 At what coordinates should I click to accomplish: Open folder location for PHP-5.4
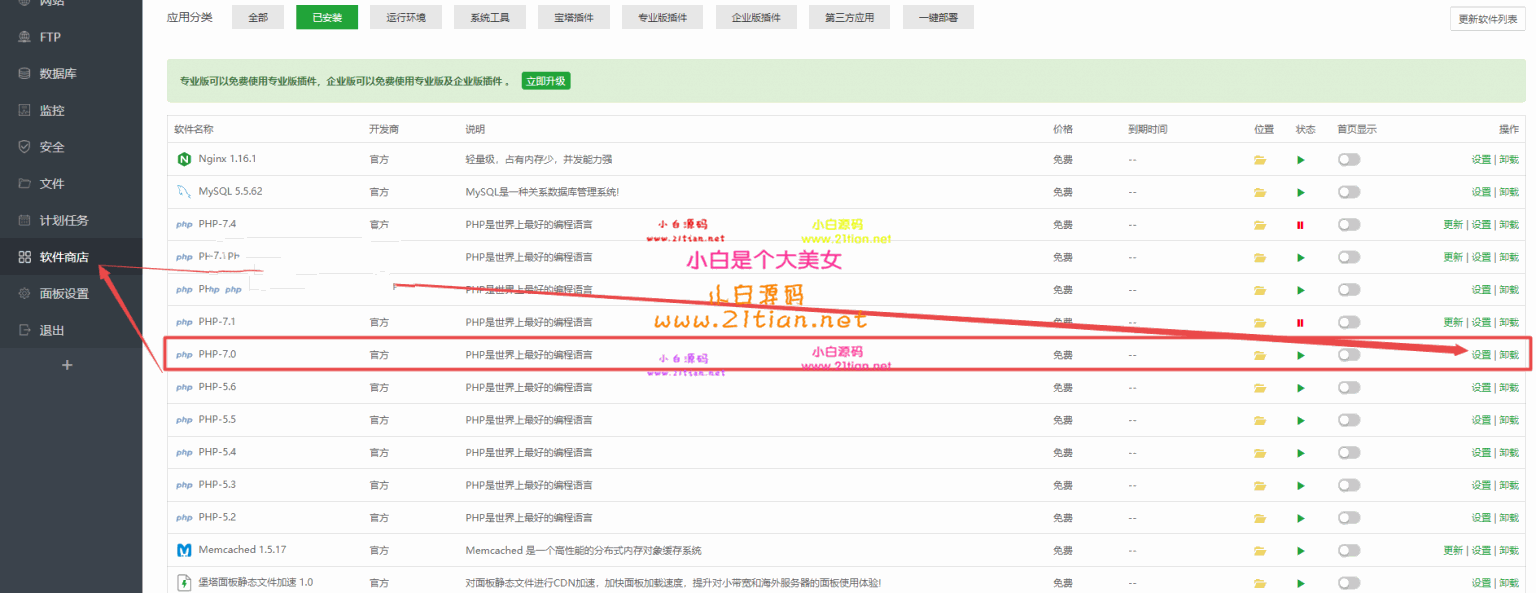(1260, 453)
